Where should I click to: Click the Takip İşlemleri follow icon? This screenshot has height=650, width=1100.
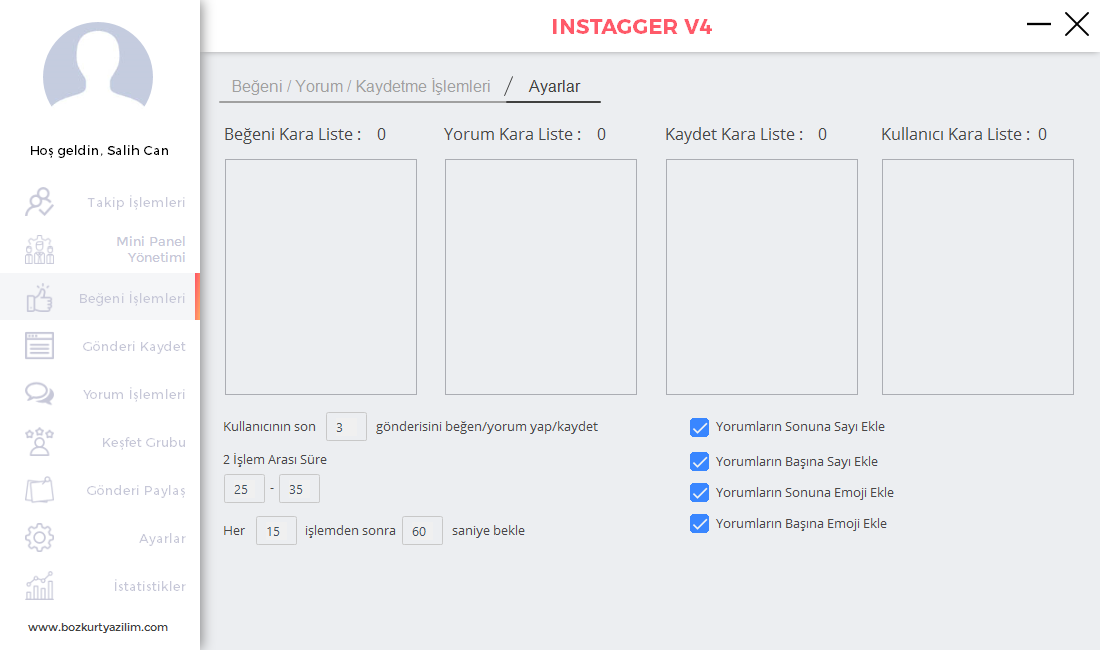pos(39,202)
